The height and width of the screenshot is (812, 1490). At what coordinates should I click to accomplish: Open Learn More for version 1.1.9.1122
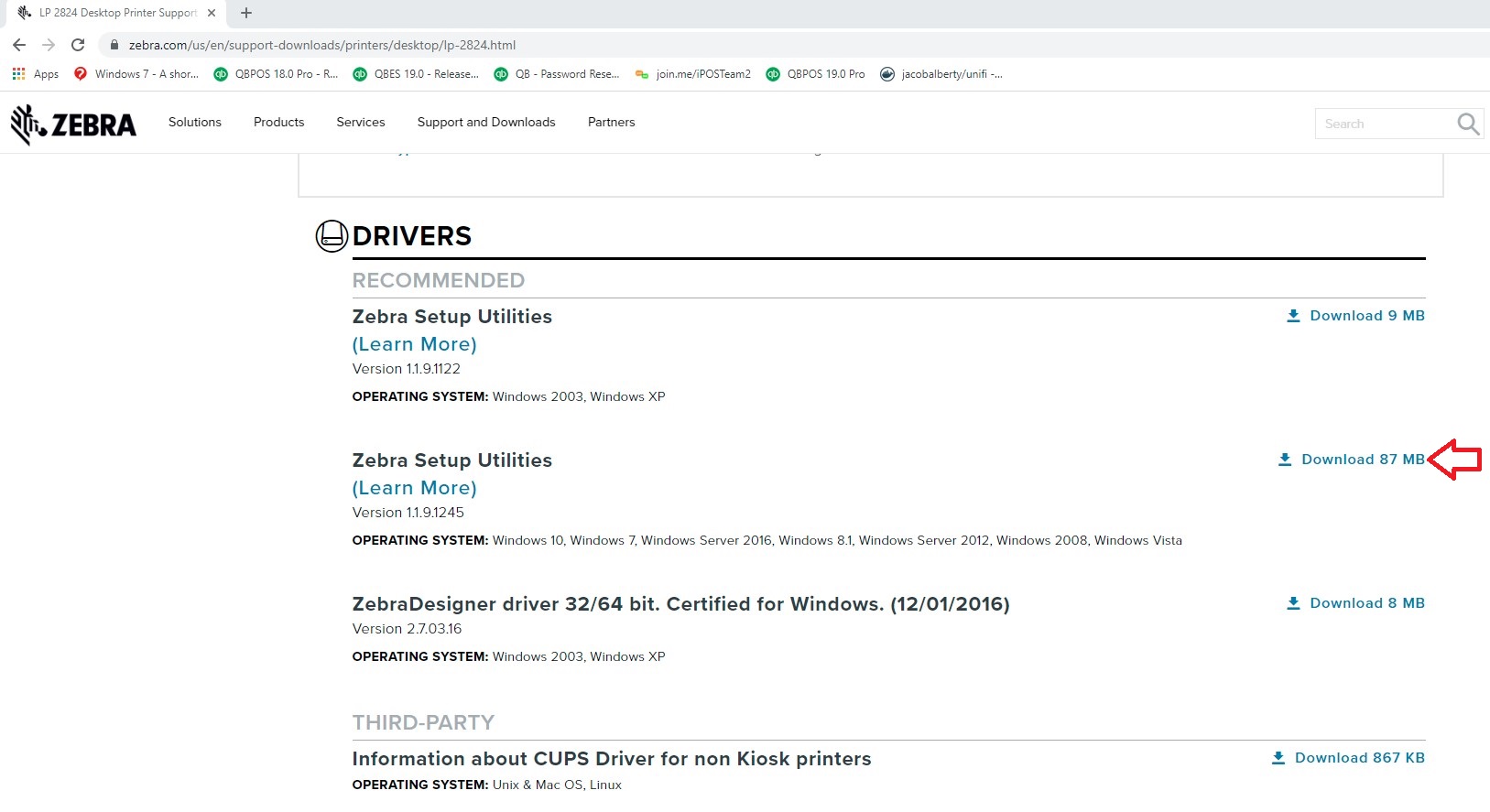415,344
